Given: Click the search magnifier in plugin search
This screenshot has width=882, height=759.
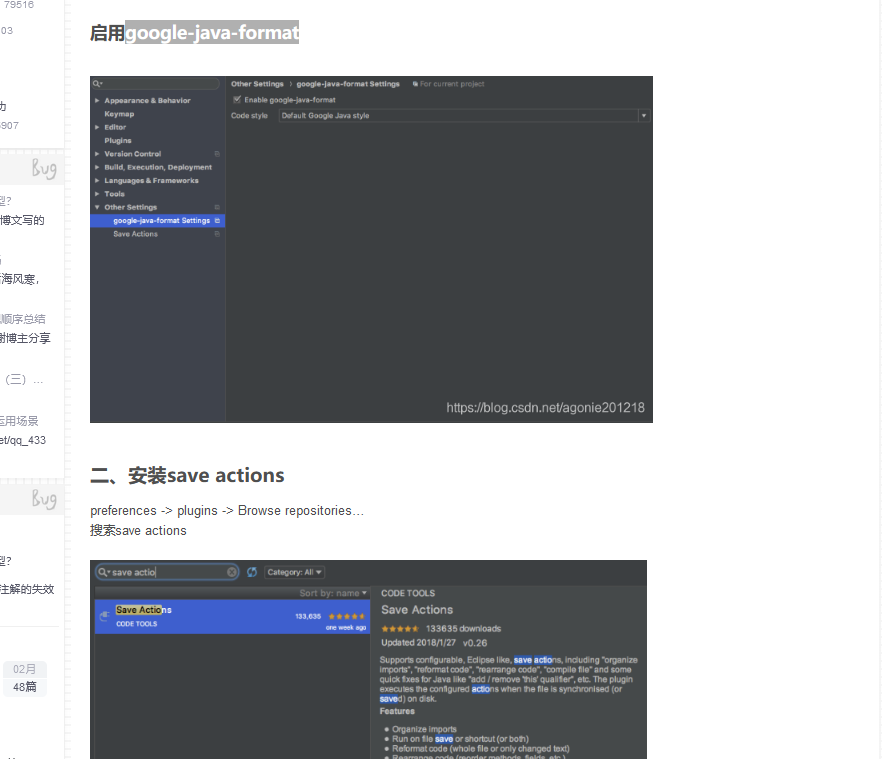Looking at the screenshot, I should click(x=103, y=572).
